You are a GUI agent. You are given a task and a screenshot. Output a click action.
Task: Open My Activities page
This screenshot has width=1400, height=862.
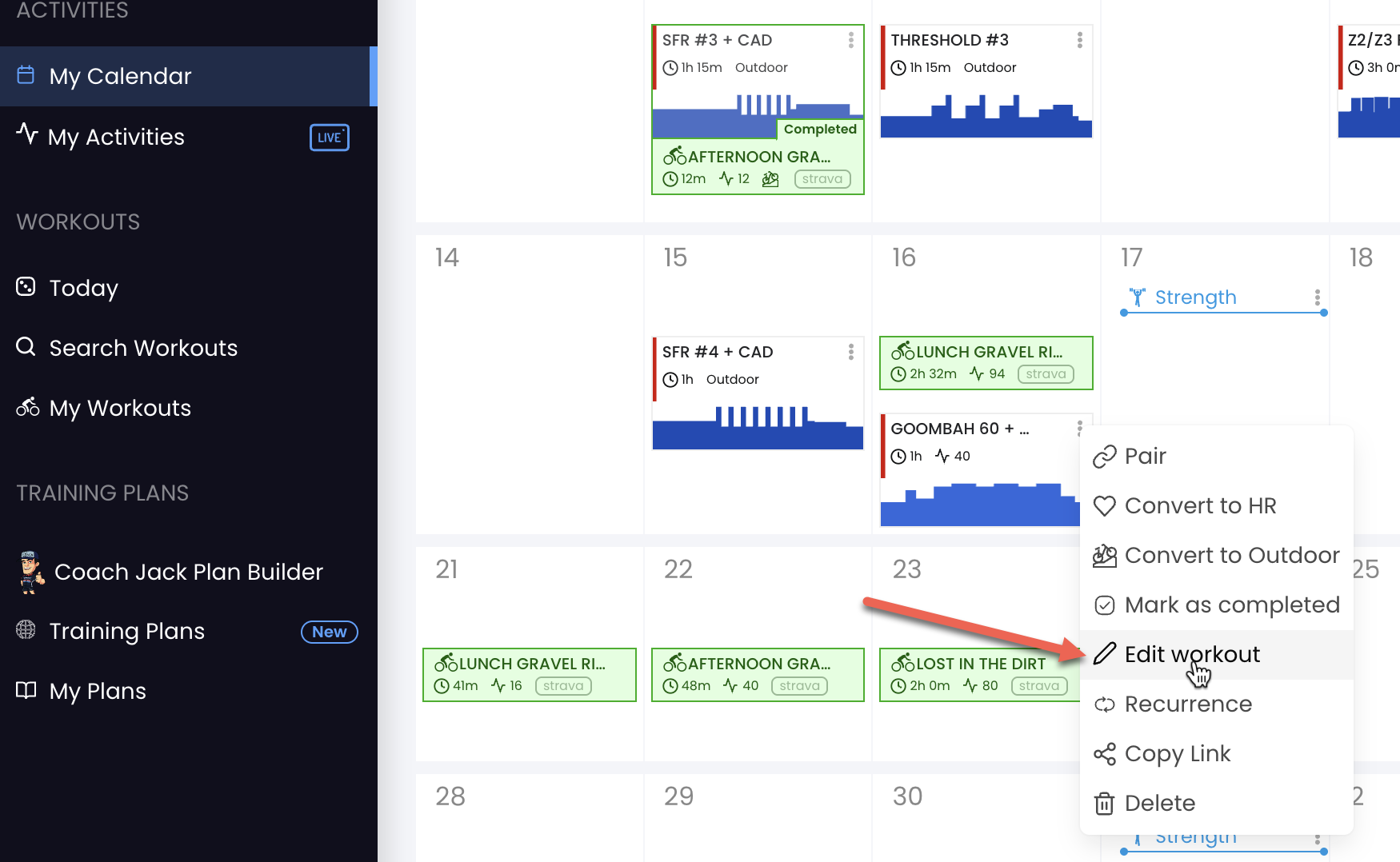[115, 137]
